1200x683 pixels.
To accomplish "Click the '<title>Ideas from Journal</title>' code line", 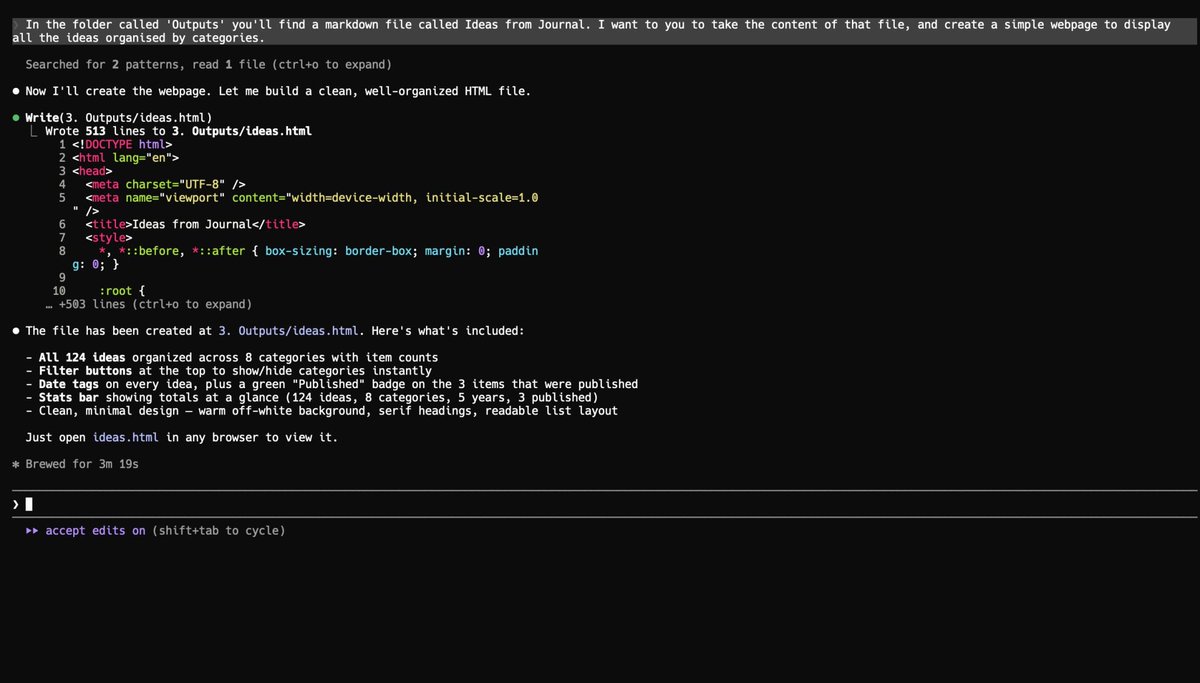I will pos(195,224).
